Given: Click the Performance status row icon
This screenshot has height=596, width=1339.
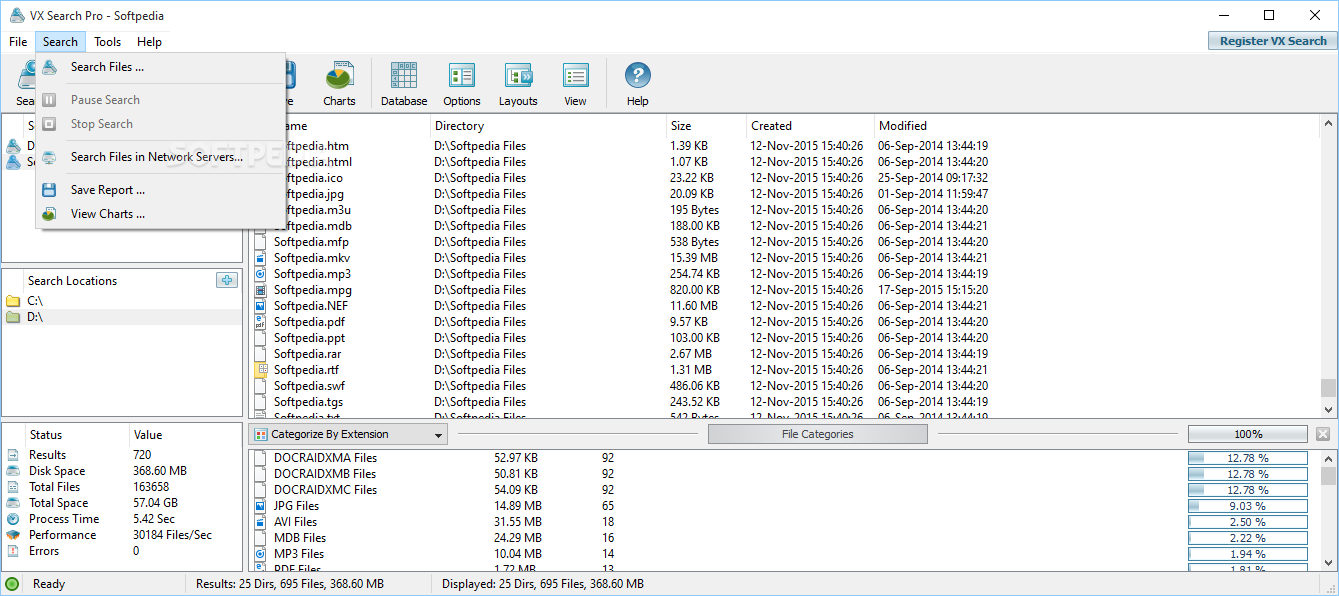Looking at the screenshot, I should pos(12,535).
